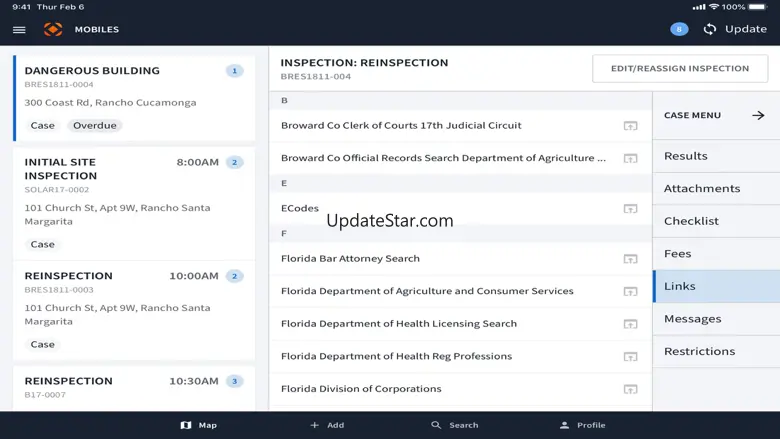
Task: Open link icon for Florida Bar Attorney Search
Action: tap(630, 259)
